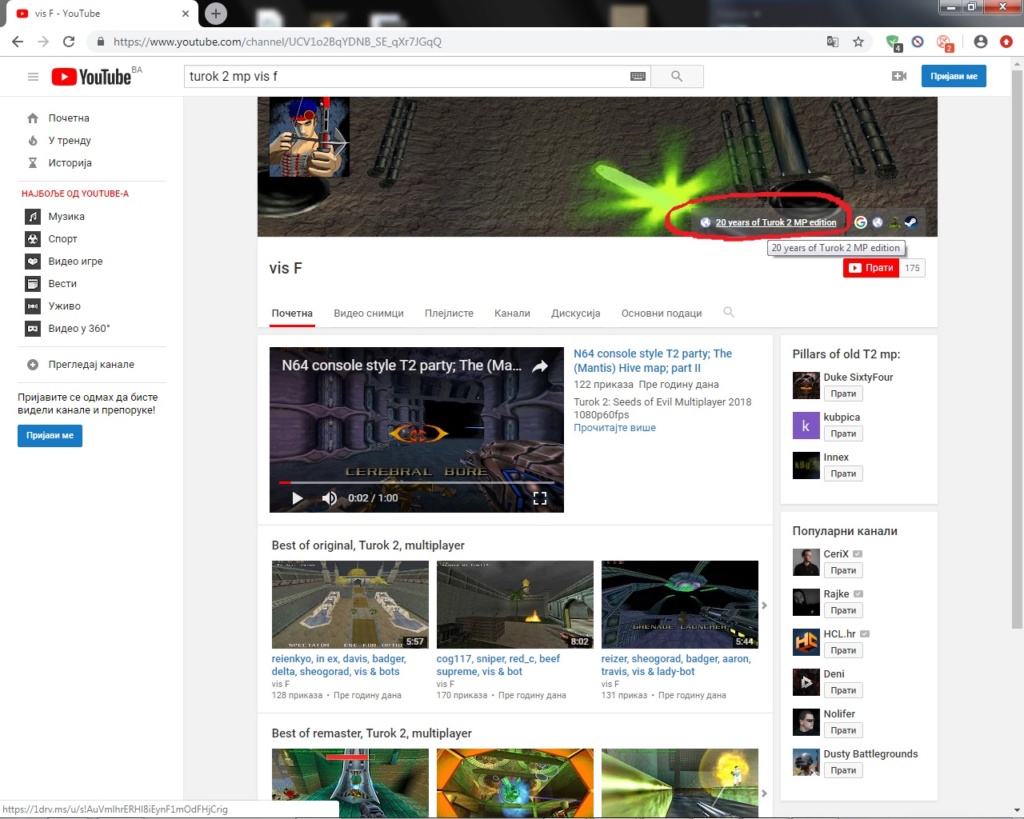Click next arrow for Best of original row
This screenshot has width=1024, height=819.
[x=764, y=605]
